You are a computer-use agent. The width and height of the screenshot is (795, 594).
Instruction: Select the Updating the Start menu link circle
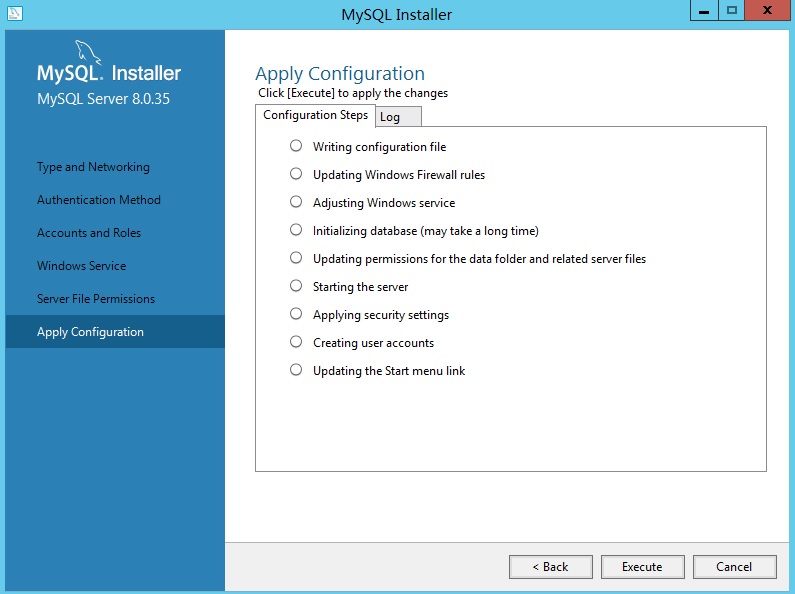click(296, 369)
